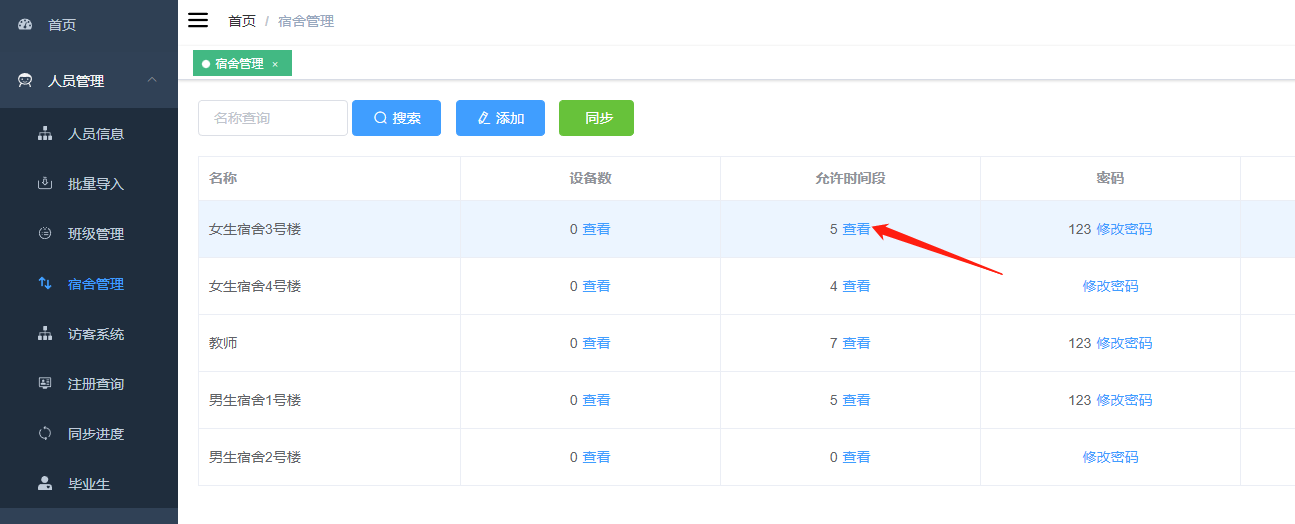The width and height of the screenshot is (1295, 524).
Task: Click the 添加 button
Action: click(x=500, y=118)
